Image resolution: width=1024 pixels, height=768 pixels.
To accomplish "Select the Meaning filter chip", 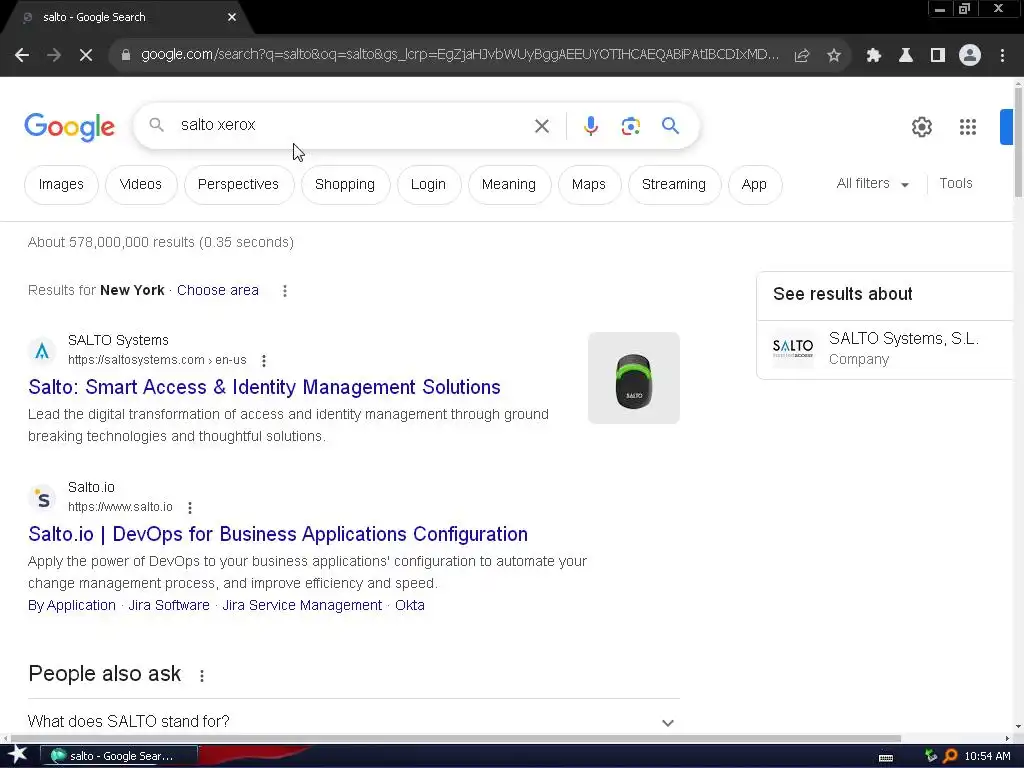I will (509, 185).
